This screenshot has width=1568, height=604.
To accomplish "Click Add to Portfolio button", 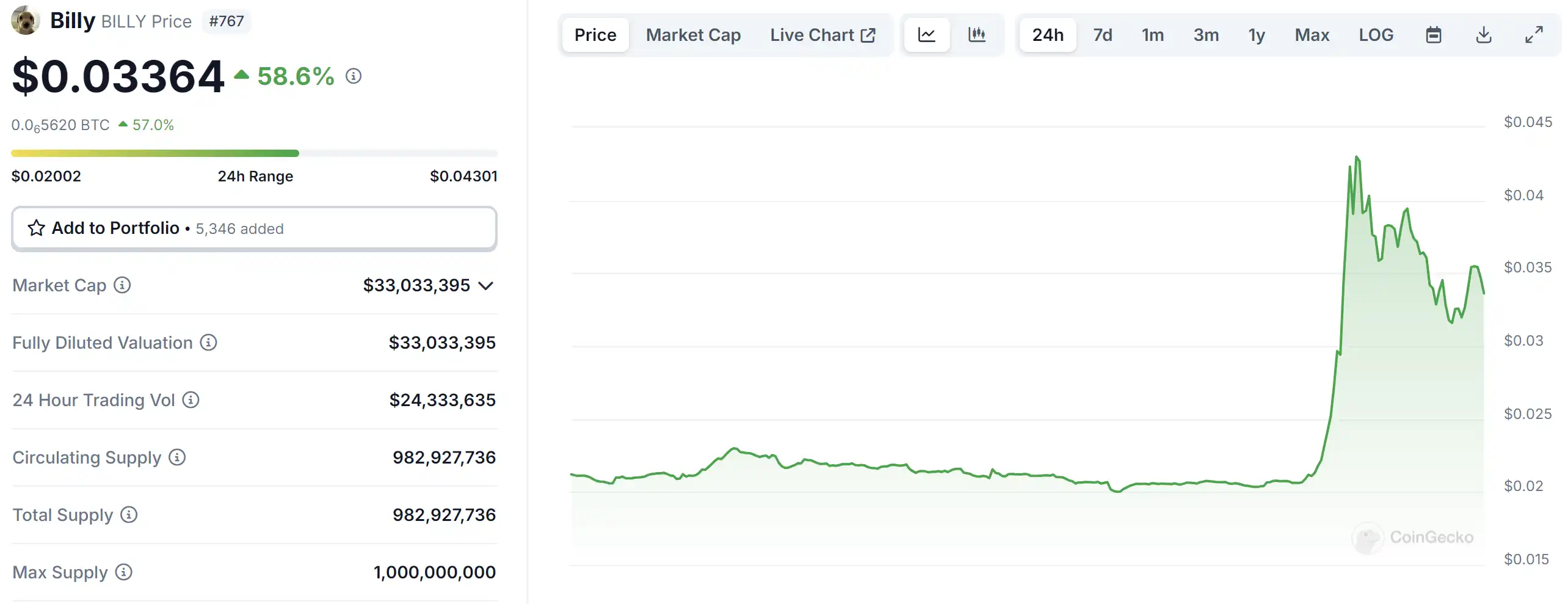I will tap(254, 228).
